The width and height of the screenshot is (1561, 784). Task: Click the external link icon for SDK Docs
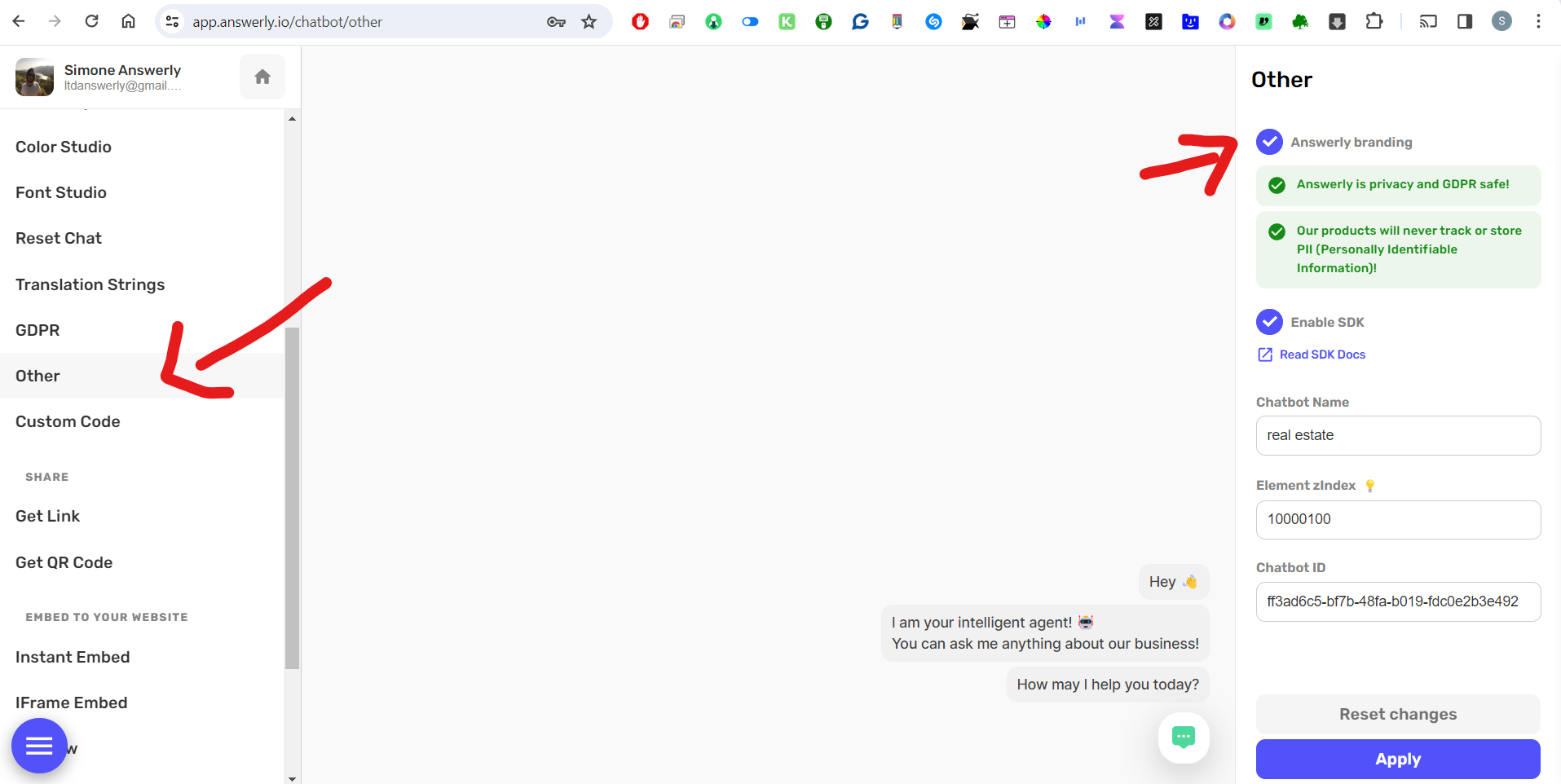click(x=1265, y=355)
